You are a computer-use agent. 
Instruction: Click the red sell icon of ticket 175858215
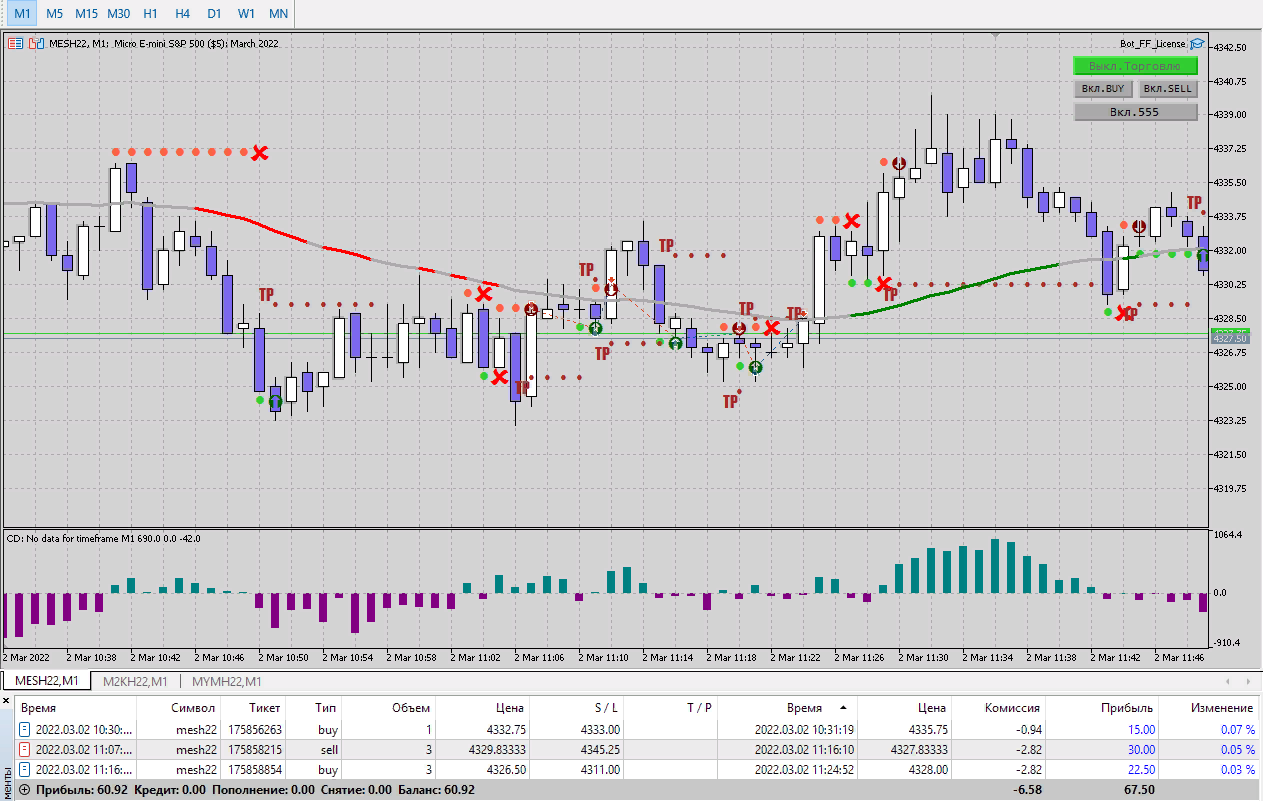[26, 749]
